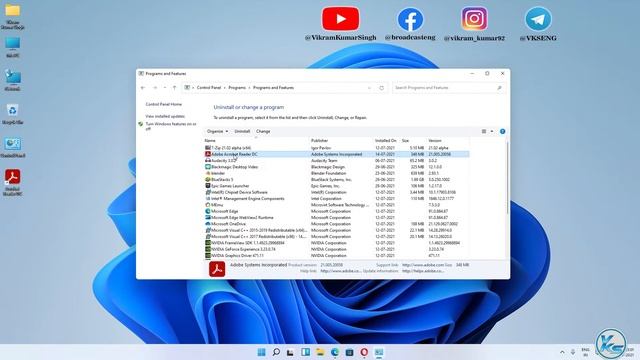
Task: Select Microsoft Edge WebView2 Runtime row text
Action: click(x=242, y=218)
